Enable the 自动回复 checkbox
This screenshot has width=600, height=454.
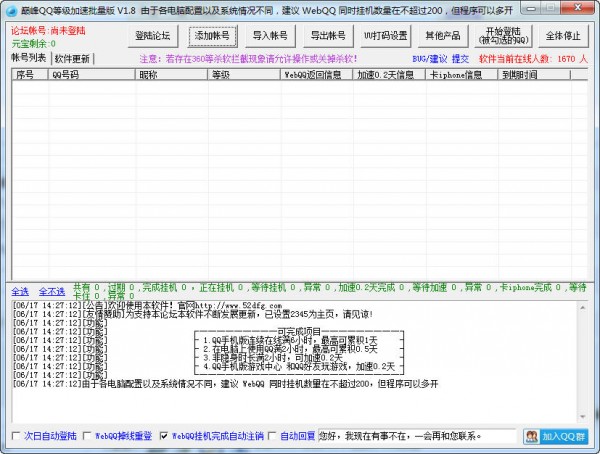pyautogui.click(x=272, y=436)
